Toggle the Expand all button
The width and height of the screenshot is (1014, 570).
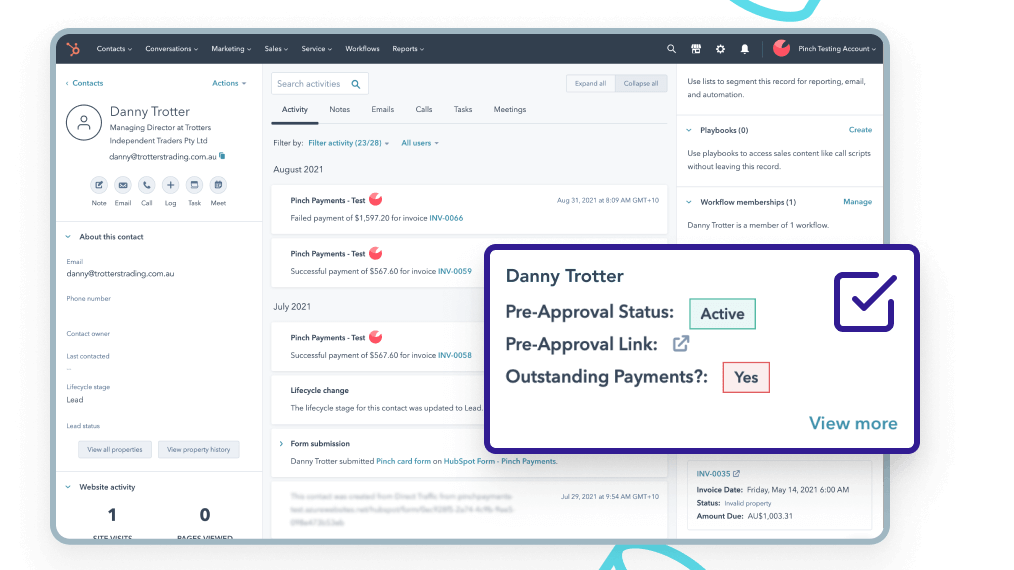[590, 84]
